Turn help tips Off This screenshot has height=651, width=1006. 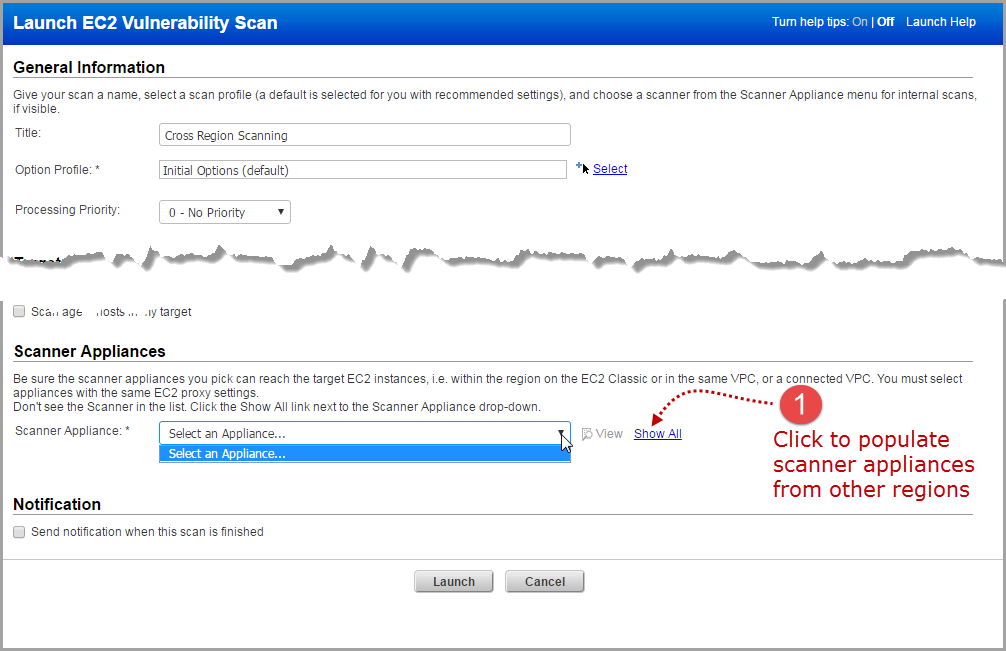884,21
